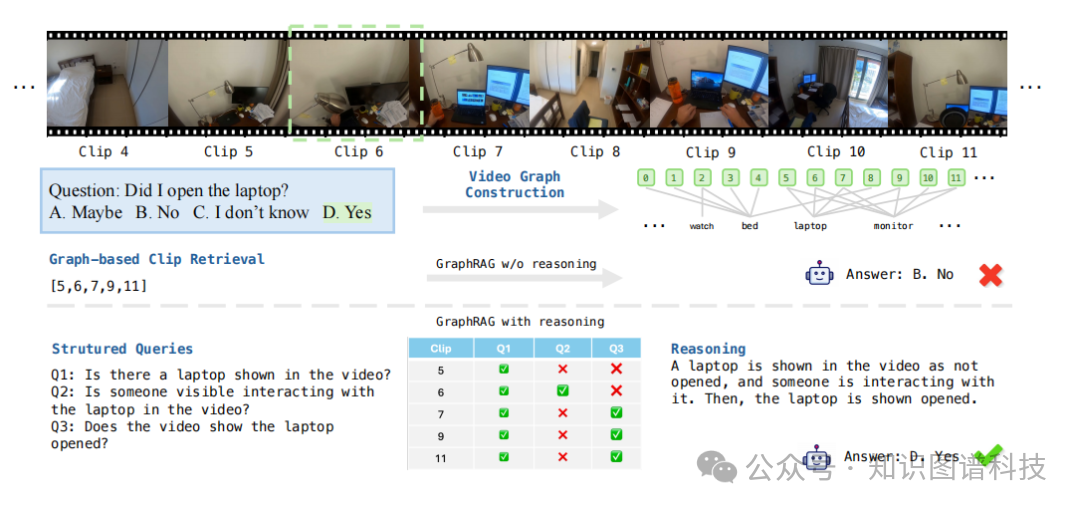Click the red X after Answer: B. No
The width and height of the screenshot is (1080, 510).
(990, 274)
